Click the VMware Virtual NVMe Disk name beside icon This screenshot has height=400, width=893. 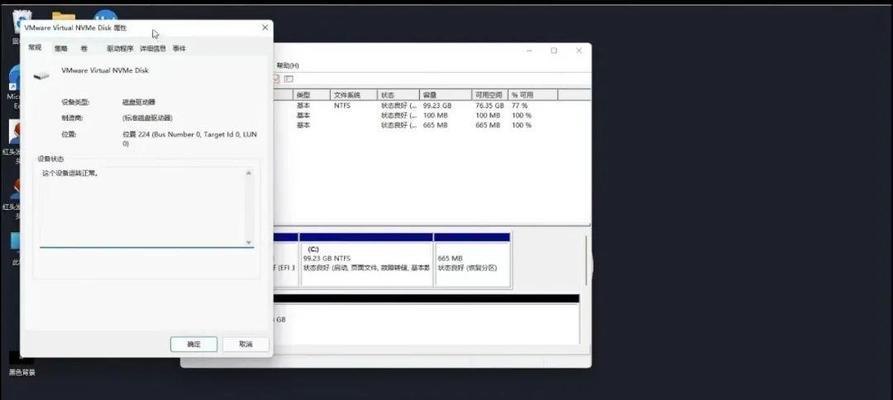105,71
